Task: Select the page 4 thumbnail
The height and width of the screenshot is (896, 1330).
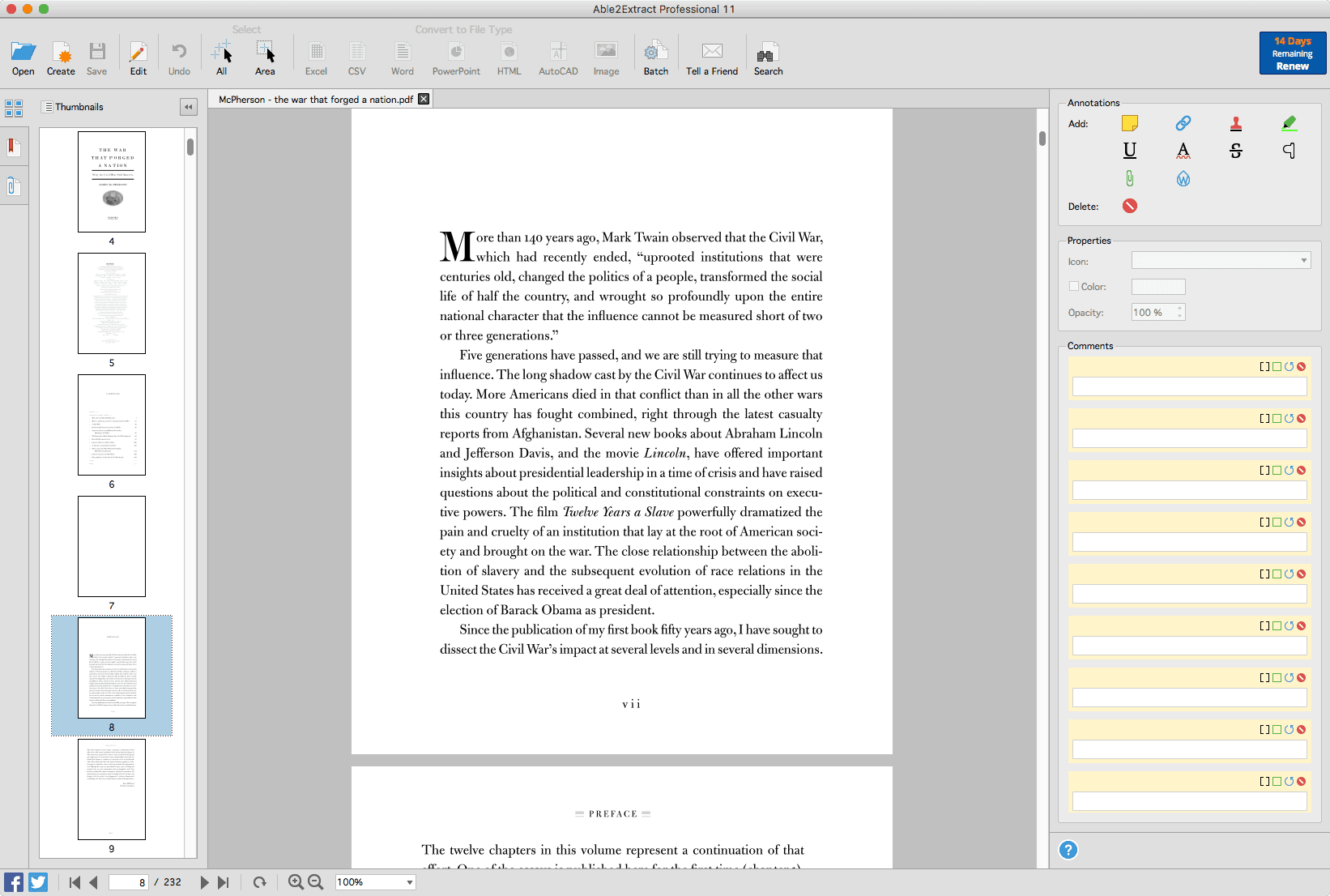Action: click(112, 181)
